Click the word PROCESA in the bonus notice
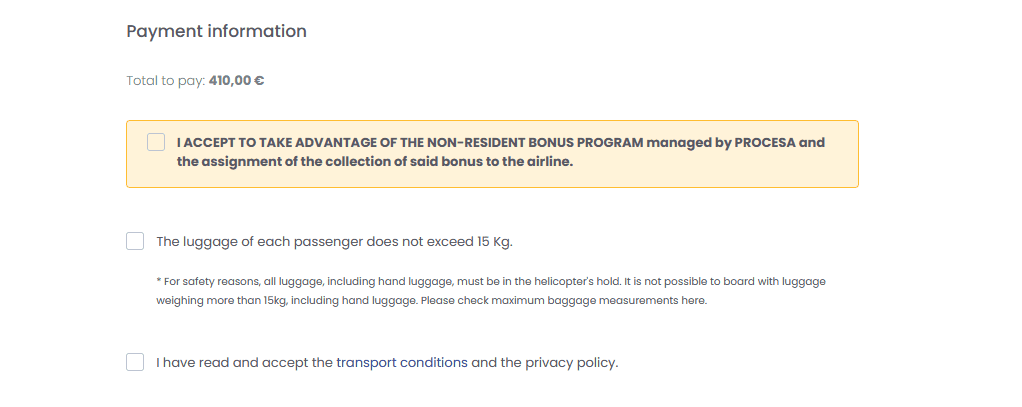Image resolution: width=1022 pixels, height=407 pixels. coord(765,142)
